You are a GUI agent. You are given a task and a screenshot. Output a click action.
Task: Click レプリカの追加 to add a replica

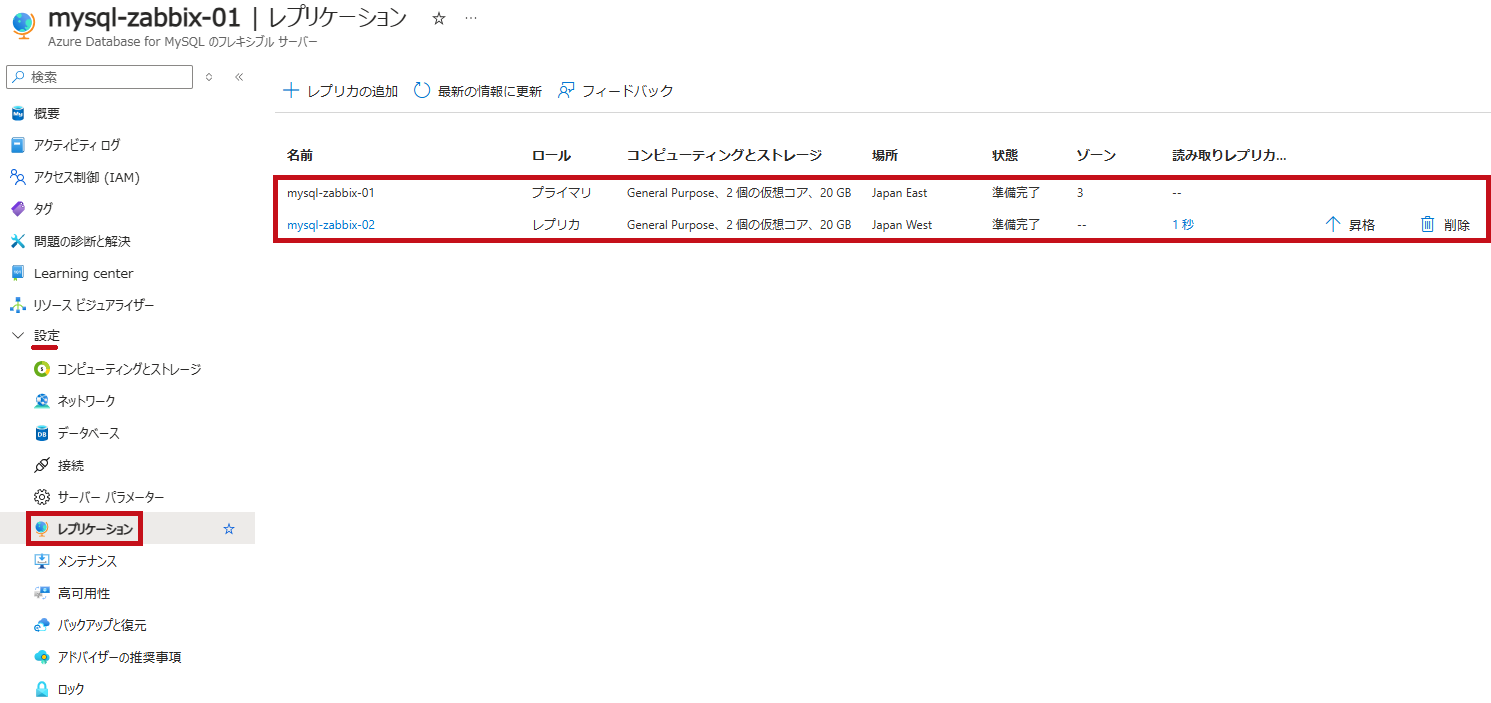[341, 91]
